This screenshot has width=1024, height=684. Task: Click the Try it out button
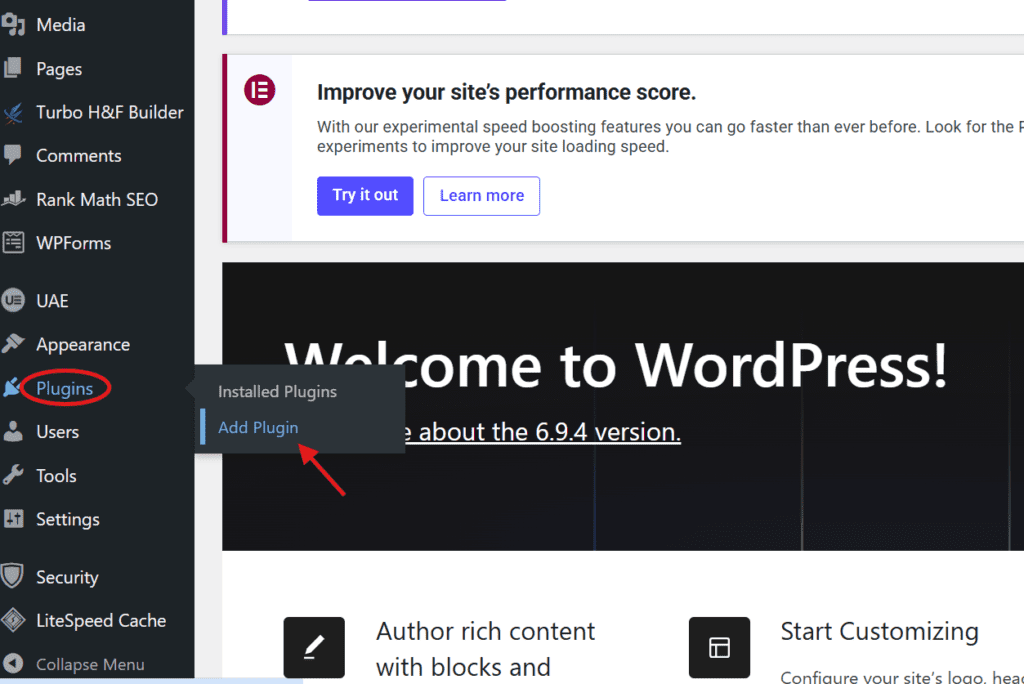(365, 195)
